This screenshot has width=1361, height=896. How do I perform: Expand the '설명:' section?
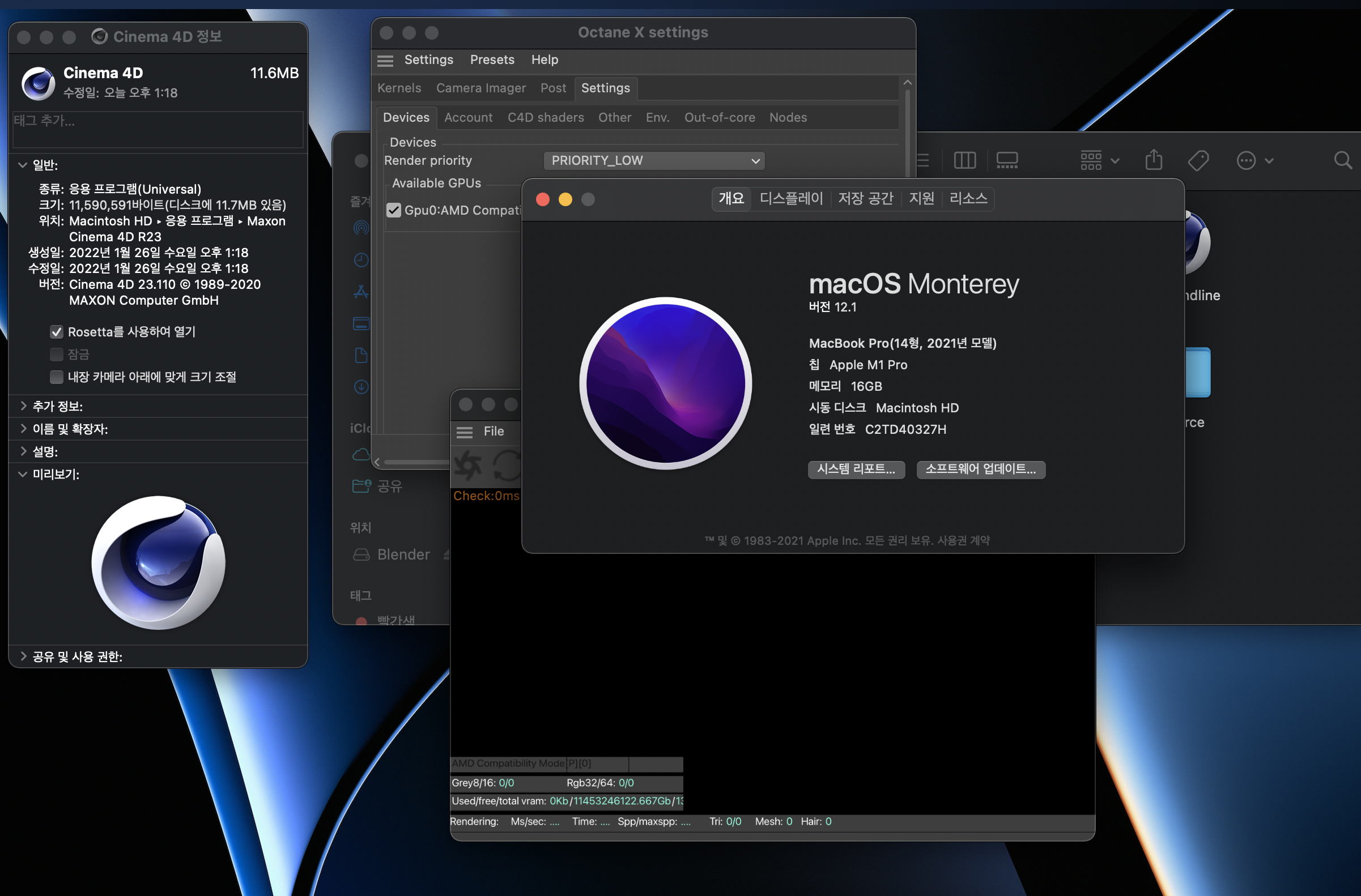point(23,451)
